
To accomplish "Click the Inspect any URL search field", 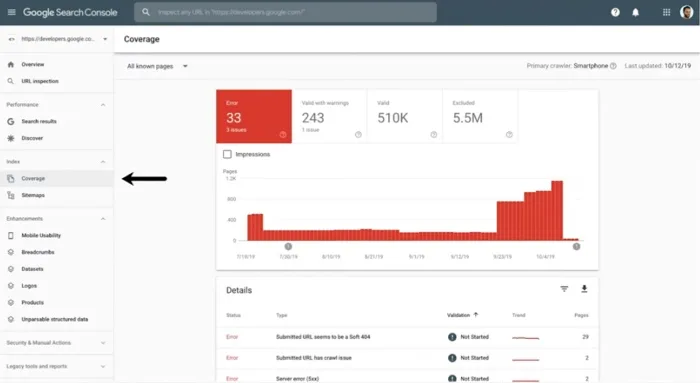I will pyautogui.click(x=286, y=12).
